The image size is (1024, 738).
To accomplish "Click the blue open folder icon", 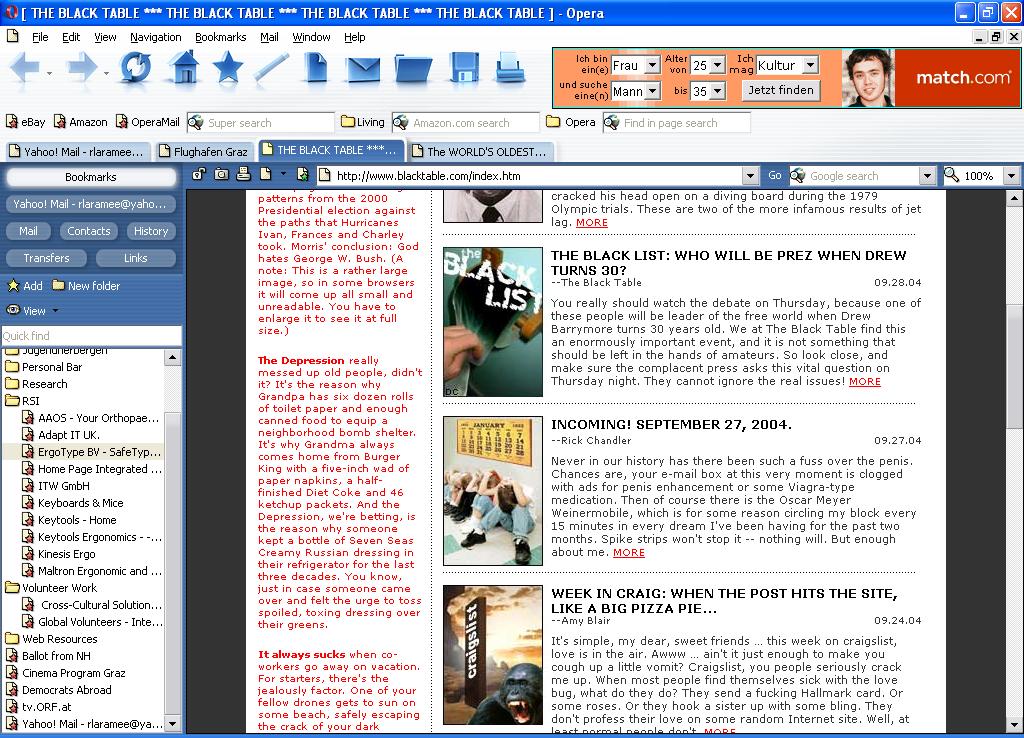I will pyautogui.click(x=413, y=69).
